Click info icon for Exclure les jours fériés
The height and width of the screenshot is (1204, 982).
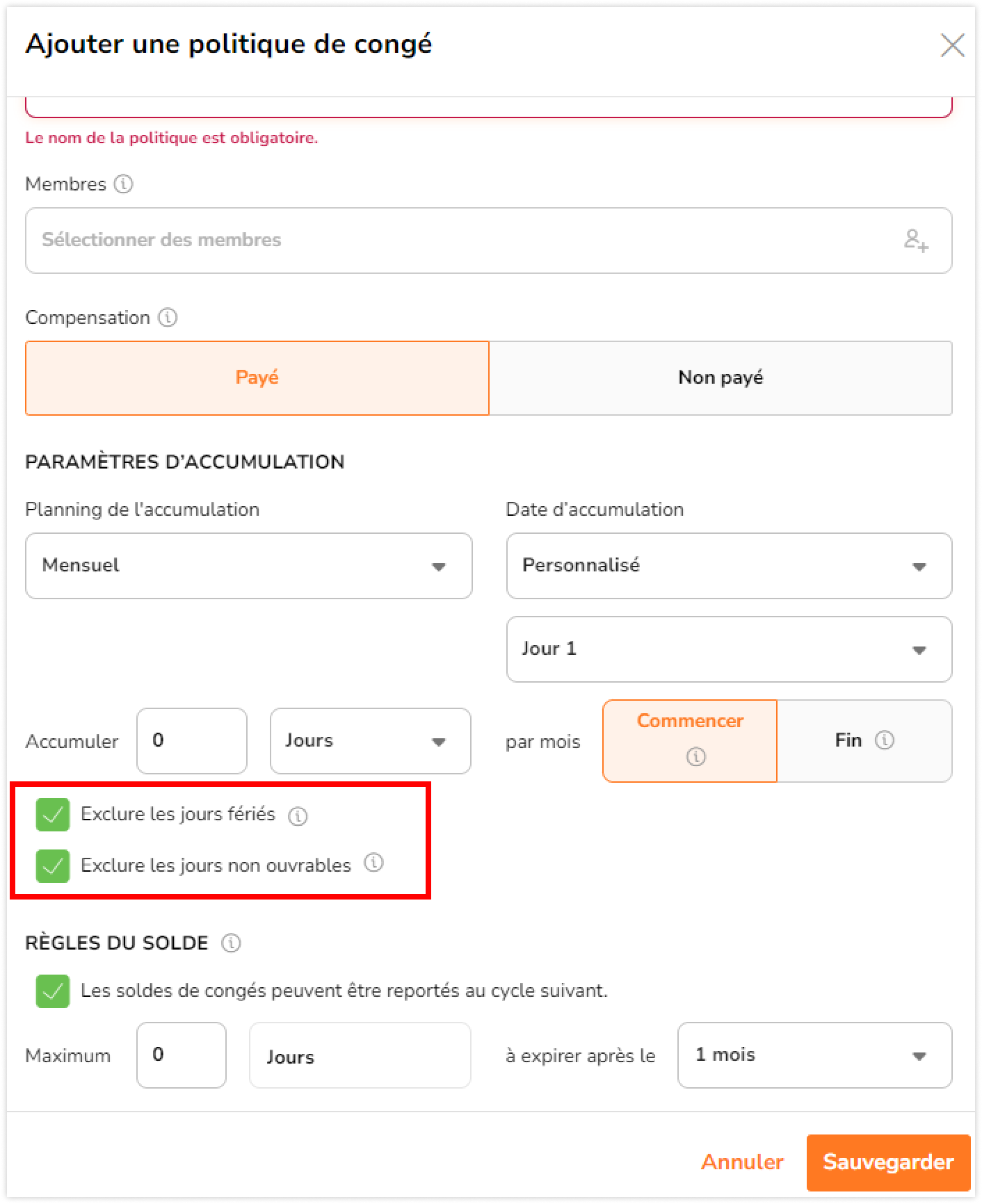pyautogui.click(x=298, y=815)
